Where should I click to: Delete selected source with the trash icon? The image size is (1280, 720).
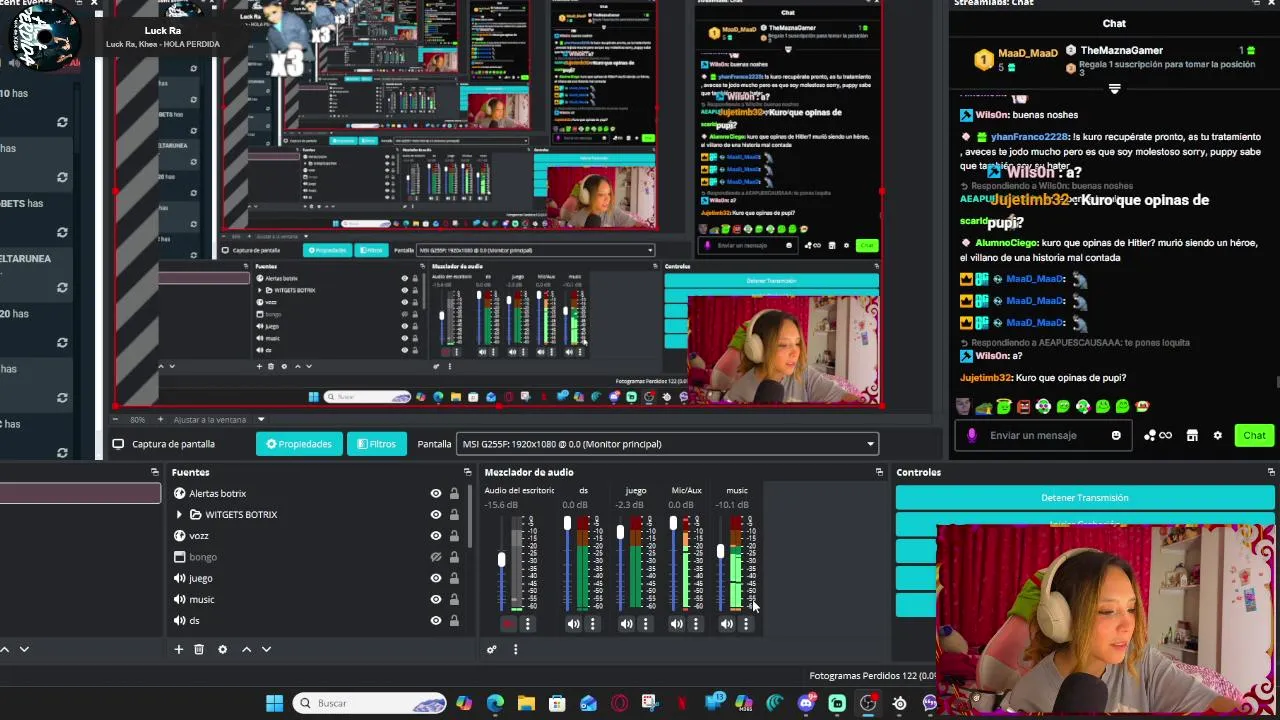[x=199, y=649]
